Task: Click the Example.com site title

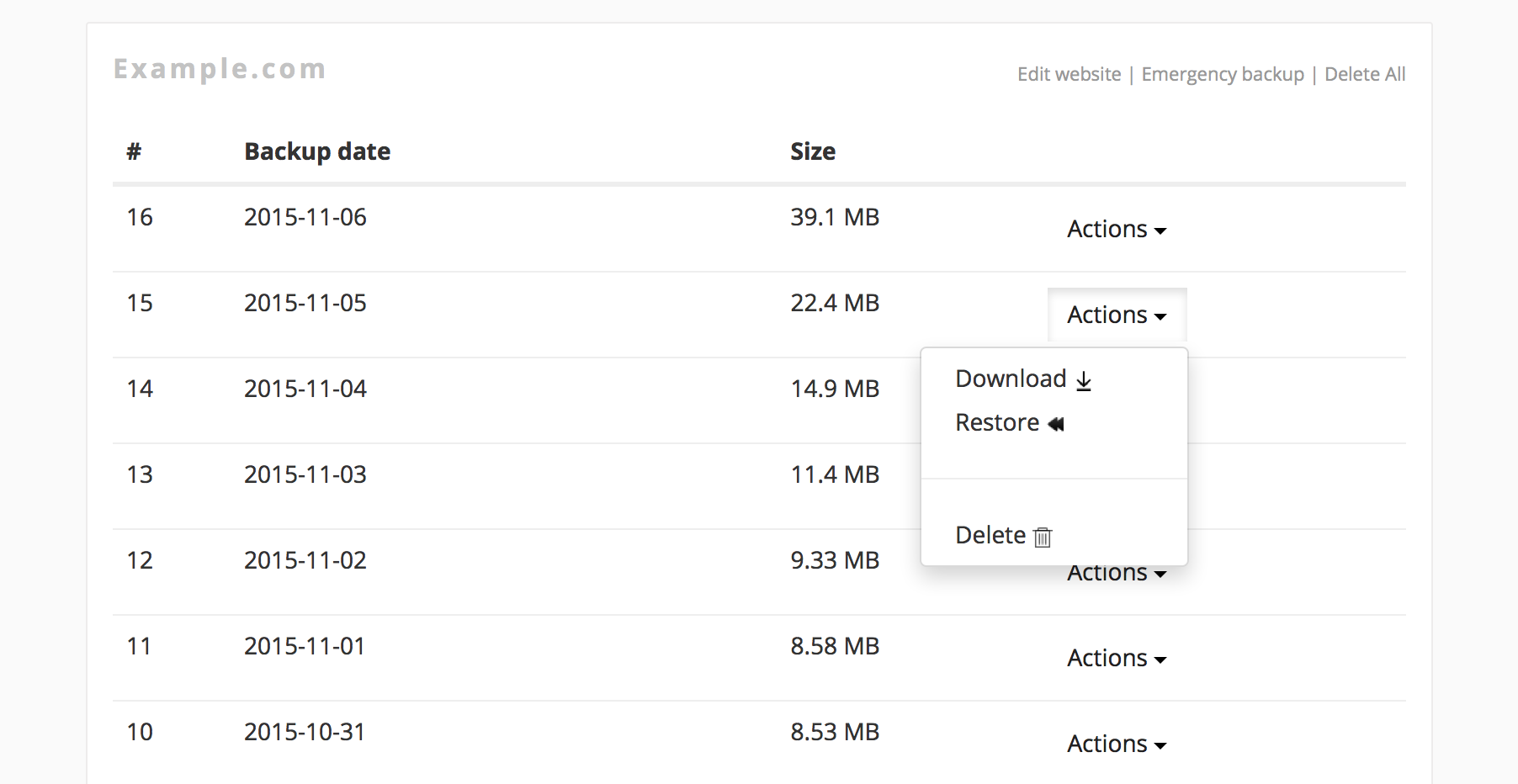Action: [220, 69]
